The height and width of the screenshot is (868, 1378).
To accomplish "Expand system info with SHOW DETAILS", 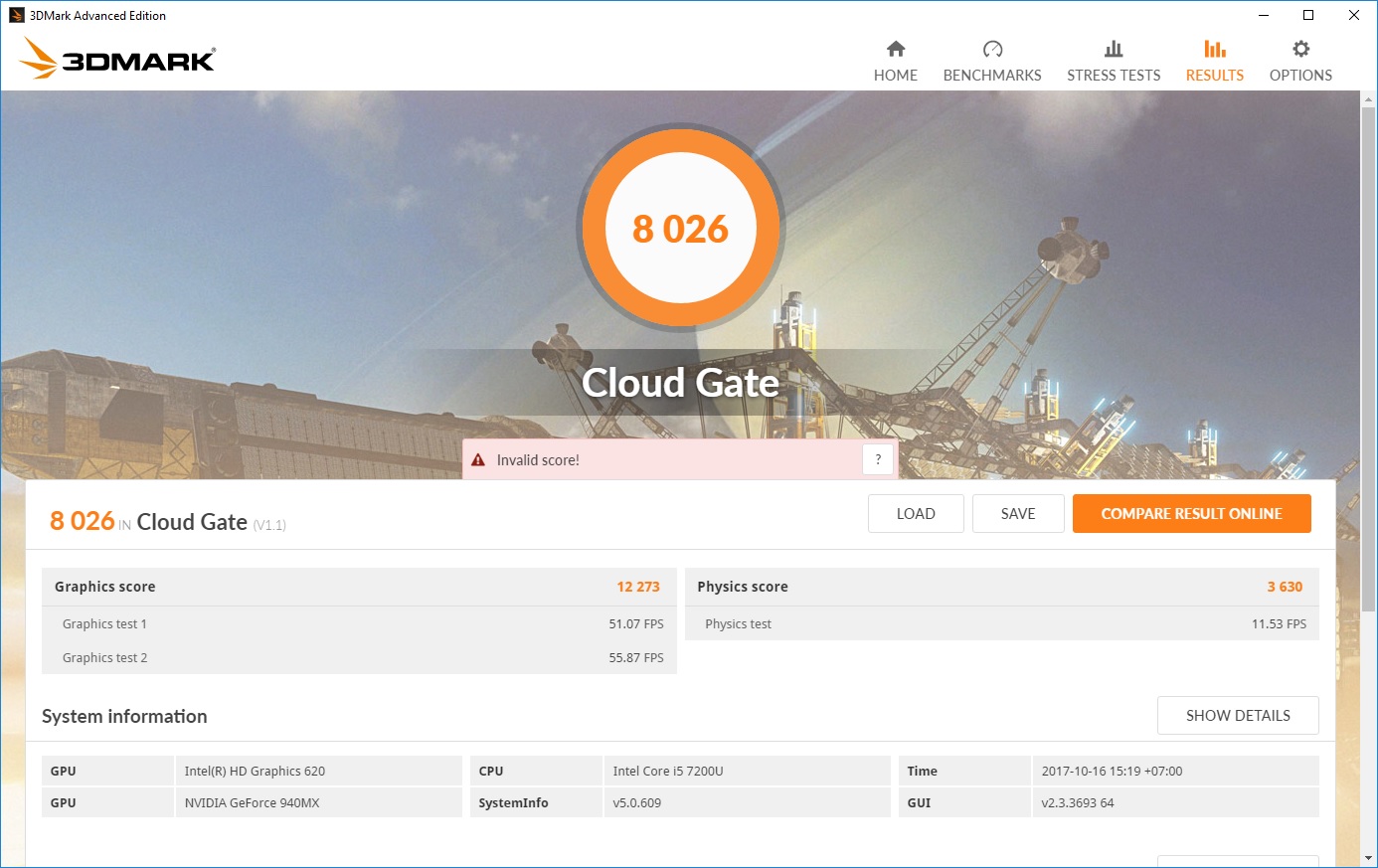I will click(x=1238, y=716).
